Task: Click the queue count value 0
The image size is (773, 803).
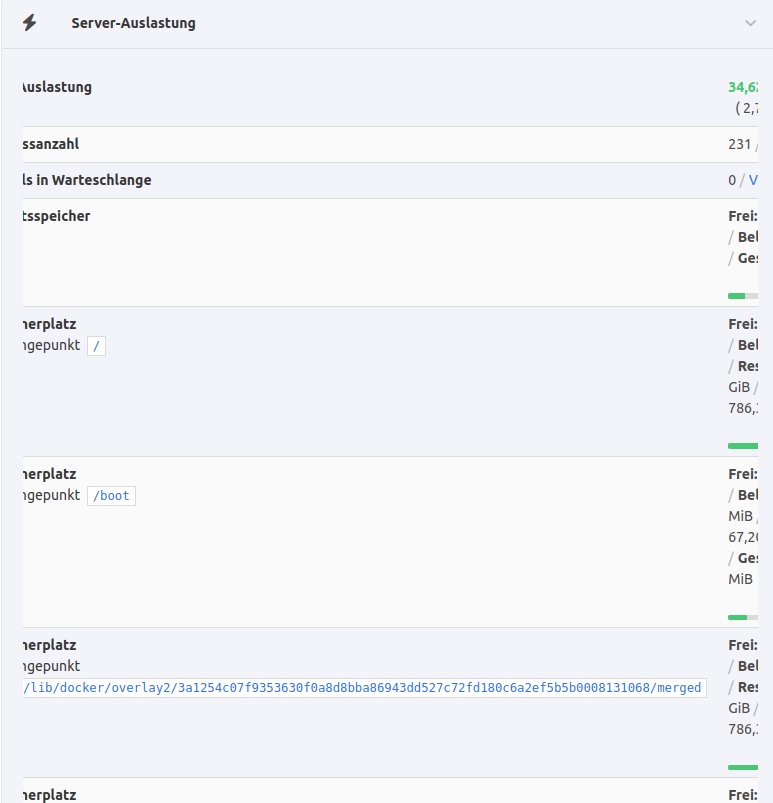Action: tap(732, 180)
